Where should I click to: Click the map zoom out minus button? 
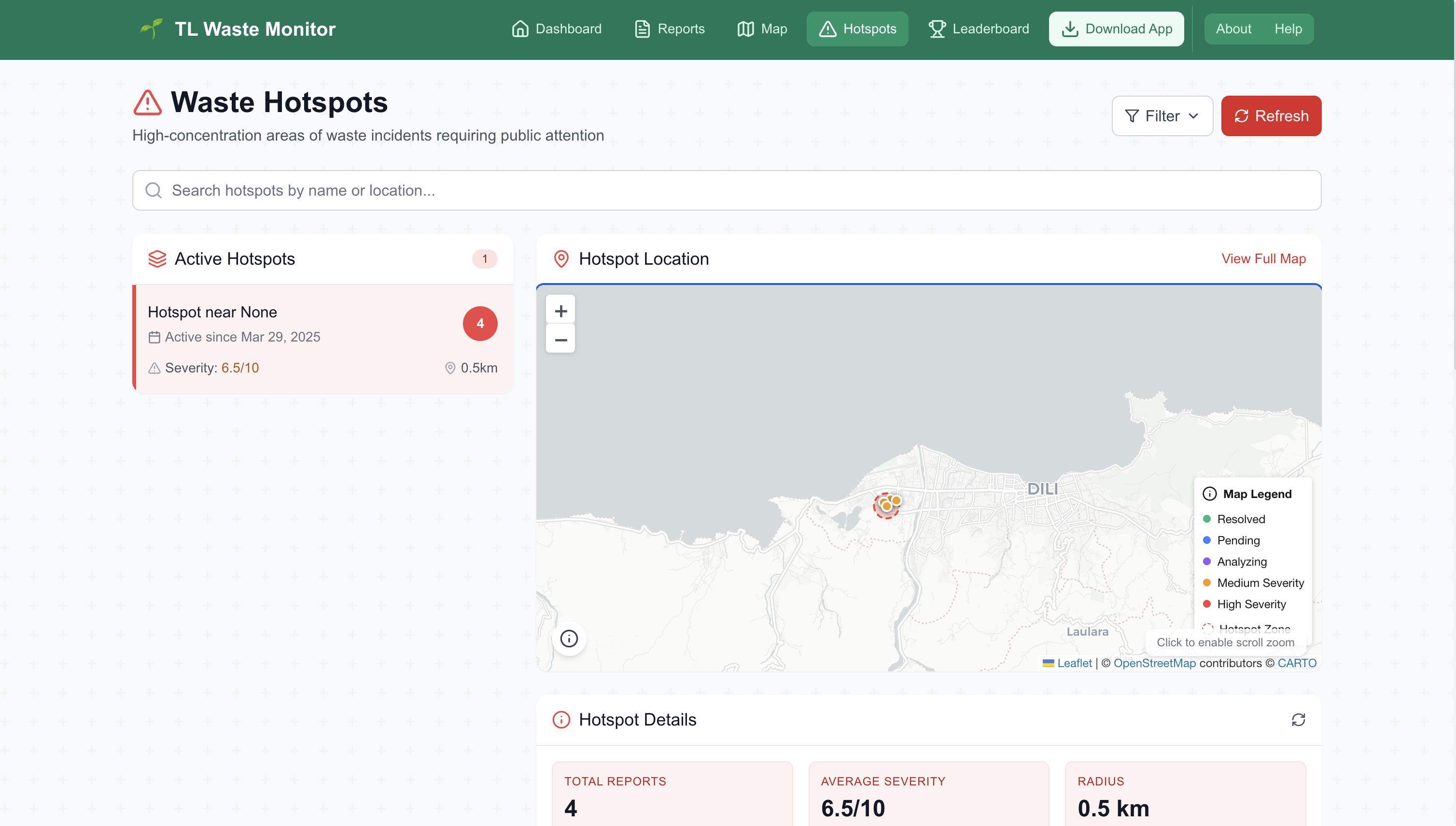(x=560, y=339)
